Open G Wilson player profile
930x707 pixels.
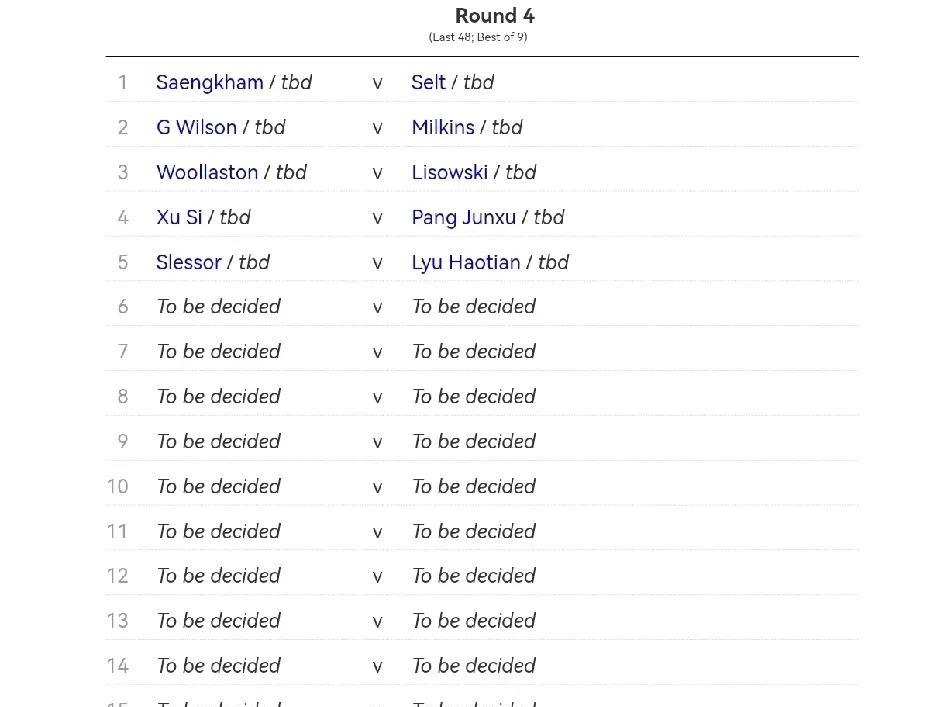(x=196, y=127)
